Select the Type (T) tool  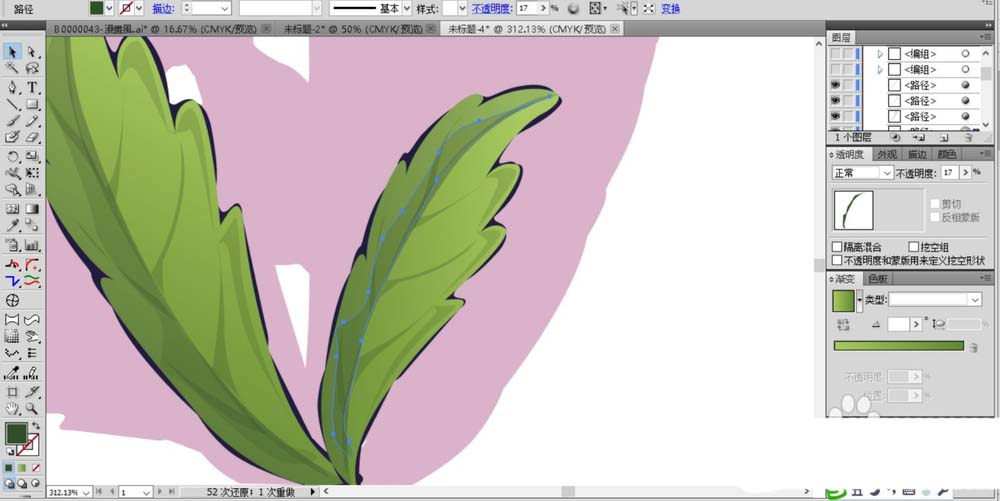(x=32, y=87)
